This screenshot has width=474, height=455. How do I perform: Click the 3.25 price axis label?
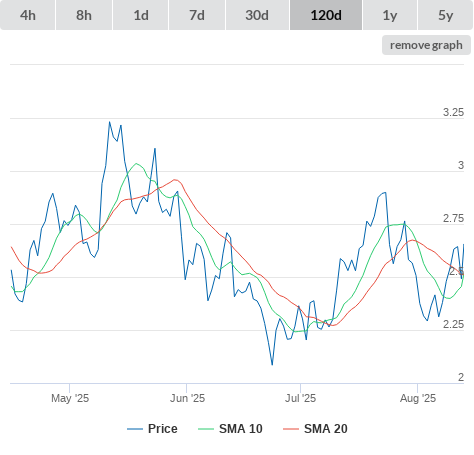tap(453, 112)
